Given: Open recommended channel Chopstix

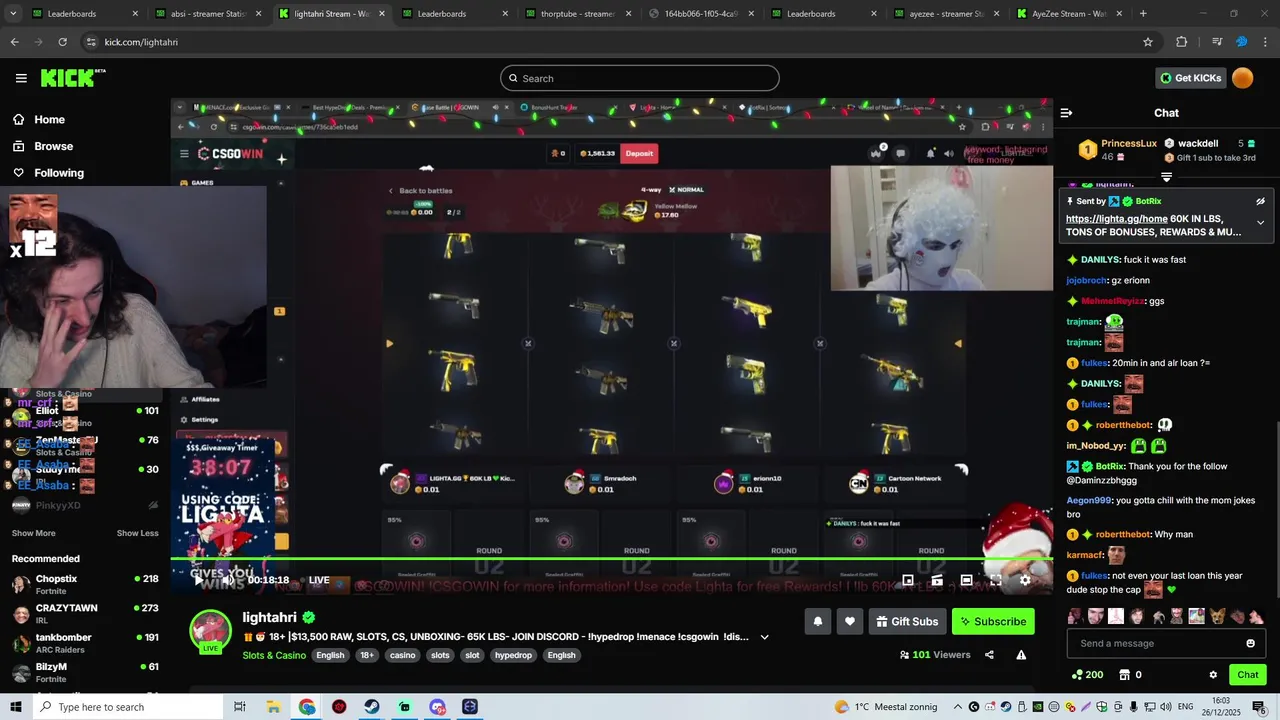Looking at the screenshot, I should (85, 585).
